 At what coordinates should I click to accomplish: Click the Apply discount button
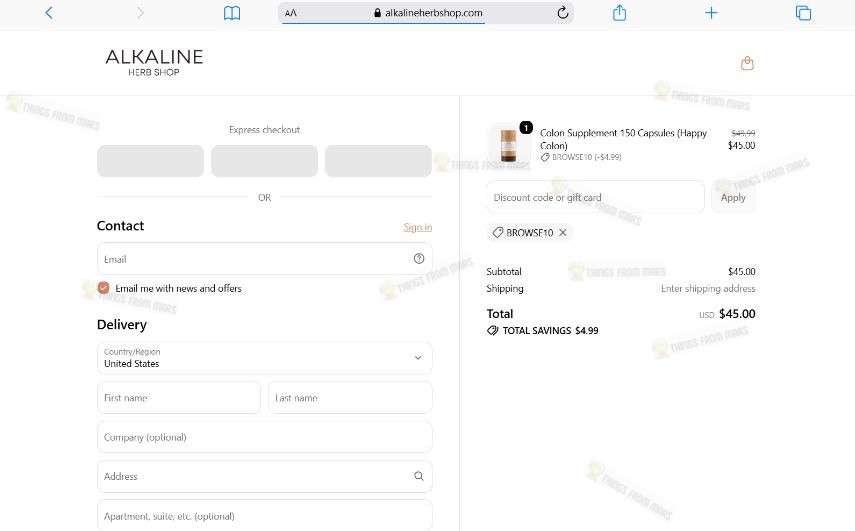(733, 197)
